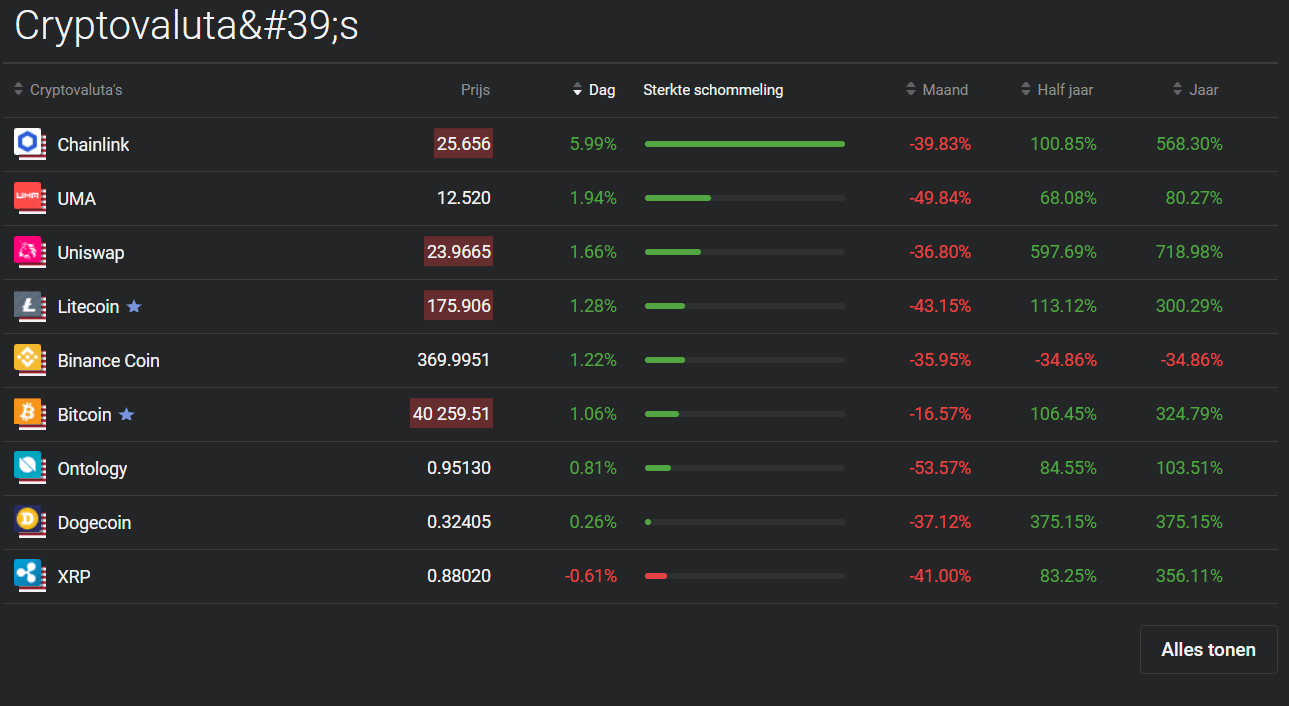Screen dimensions: 1289x706
Task: Click the price 0.95130
Action: 459,468
